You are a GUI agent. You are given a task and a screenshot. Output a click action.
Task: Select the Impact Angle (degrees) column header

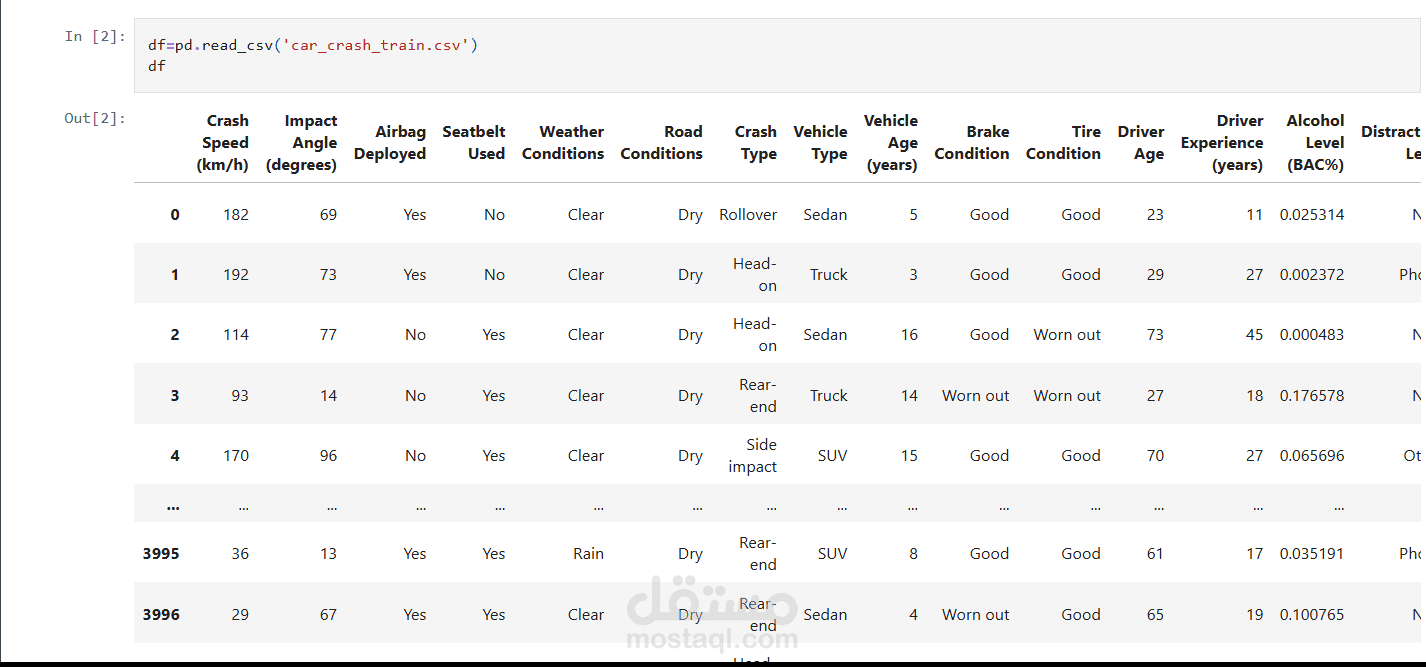(x=302, y=143)
